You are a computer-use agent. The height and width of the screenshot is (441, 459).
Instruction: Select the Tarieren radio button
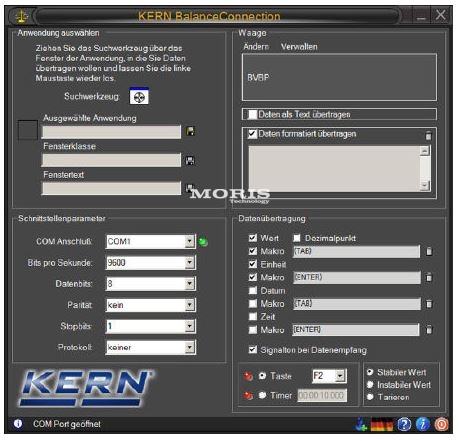370,397
